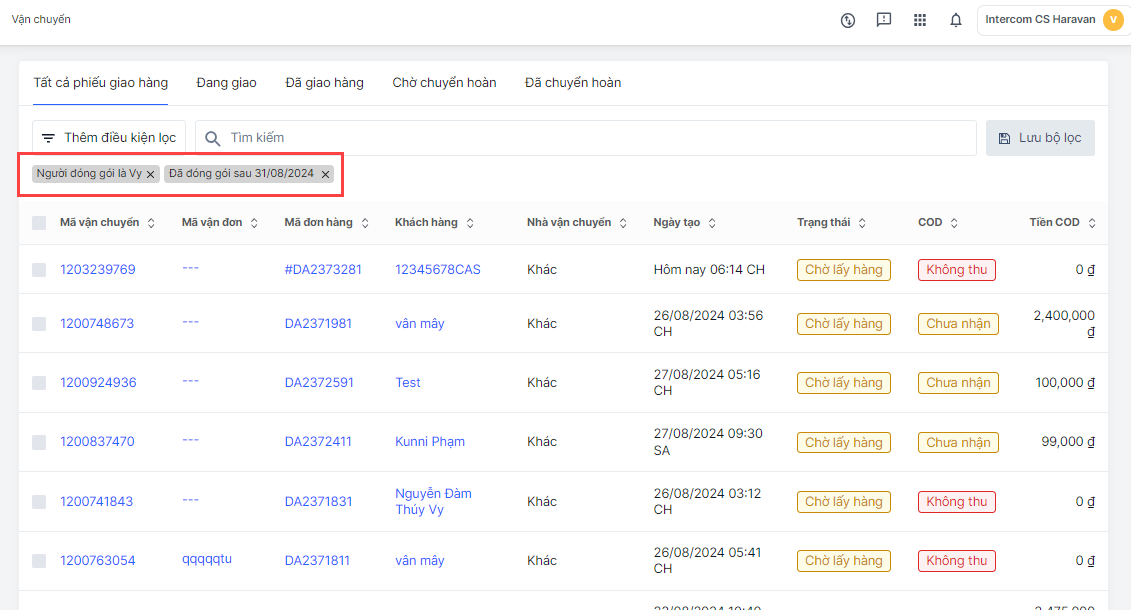Open order link #DA2373281
Image resolution: width=1131 pixels, height=610 pixels.
[x=322, y=270]
